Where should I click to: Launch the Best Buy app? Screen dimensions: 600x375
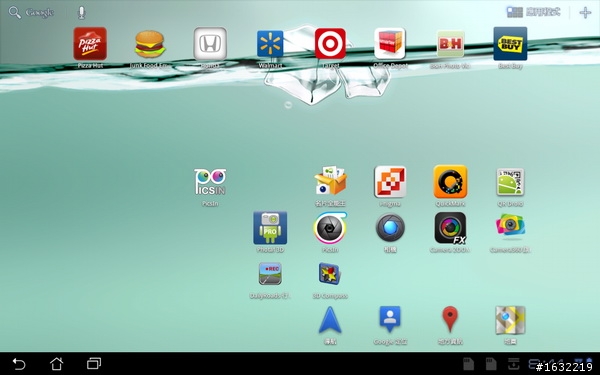510,44
